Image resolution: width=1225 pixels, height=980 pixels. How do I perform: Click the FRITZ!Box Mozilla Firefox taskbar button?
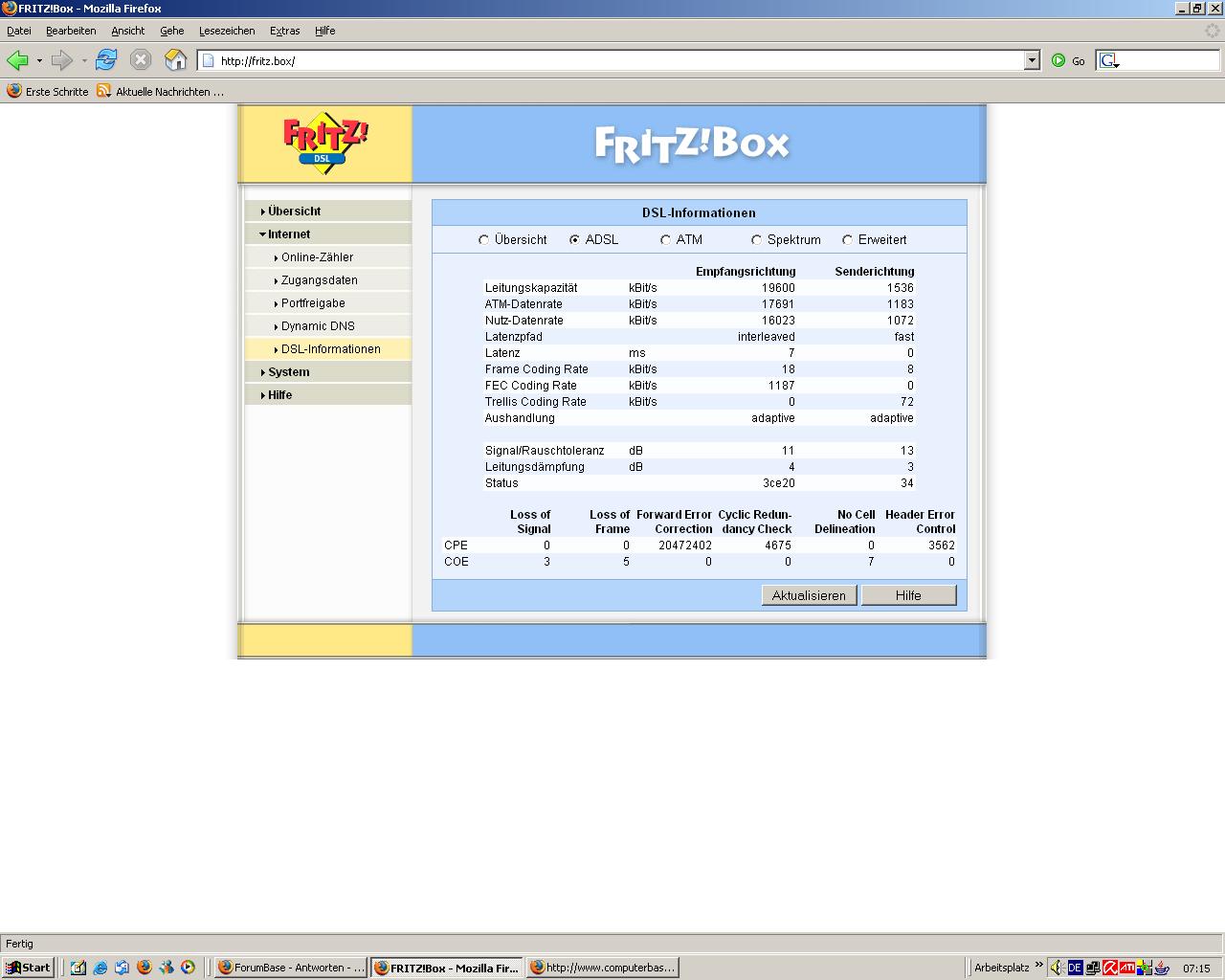coord(447,968)
